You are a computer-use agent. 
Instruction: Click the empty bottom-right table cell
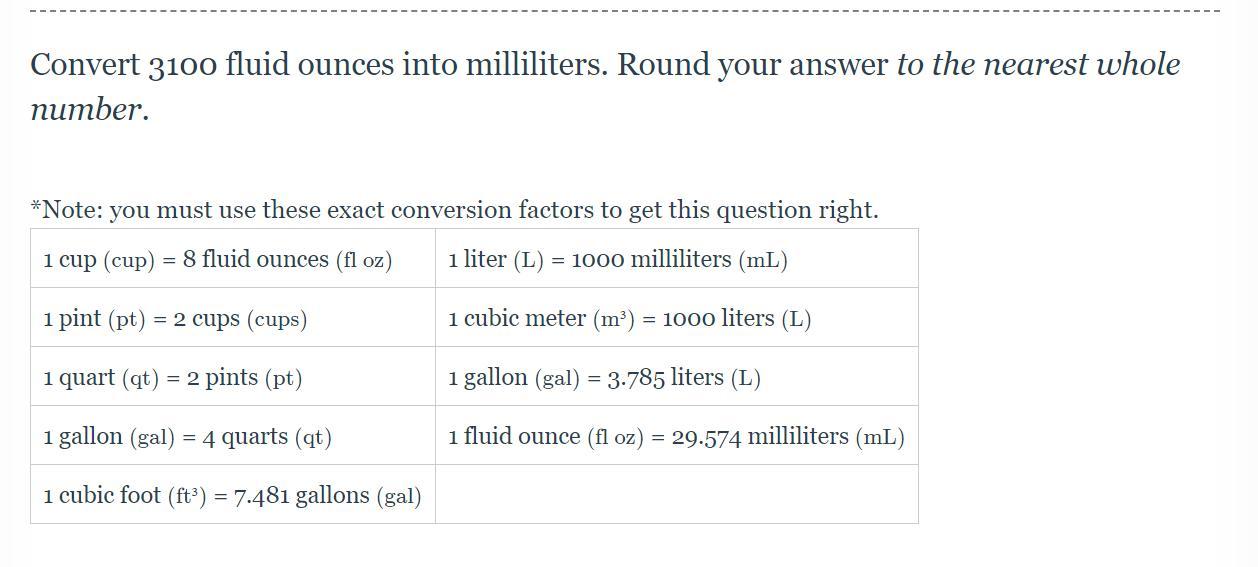(676, 494)
